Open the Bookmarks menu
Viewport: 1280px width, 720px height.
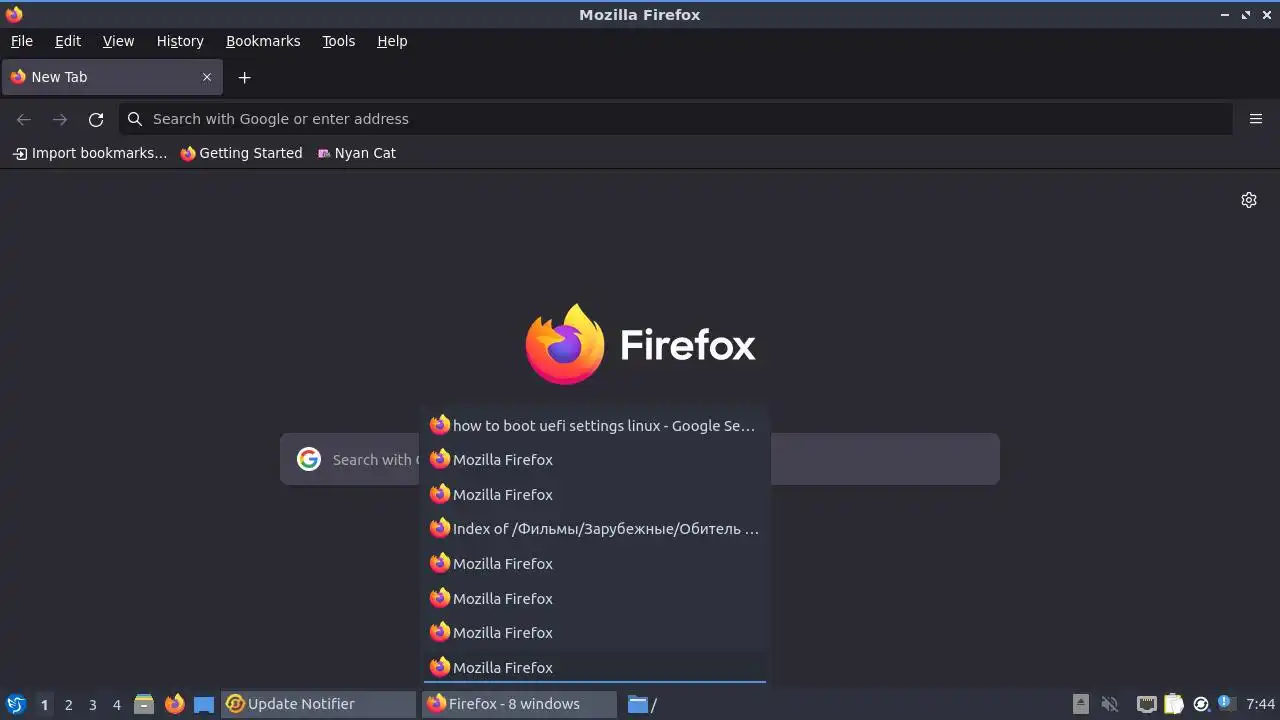(263, 41)
